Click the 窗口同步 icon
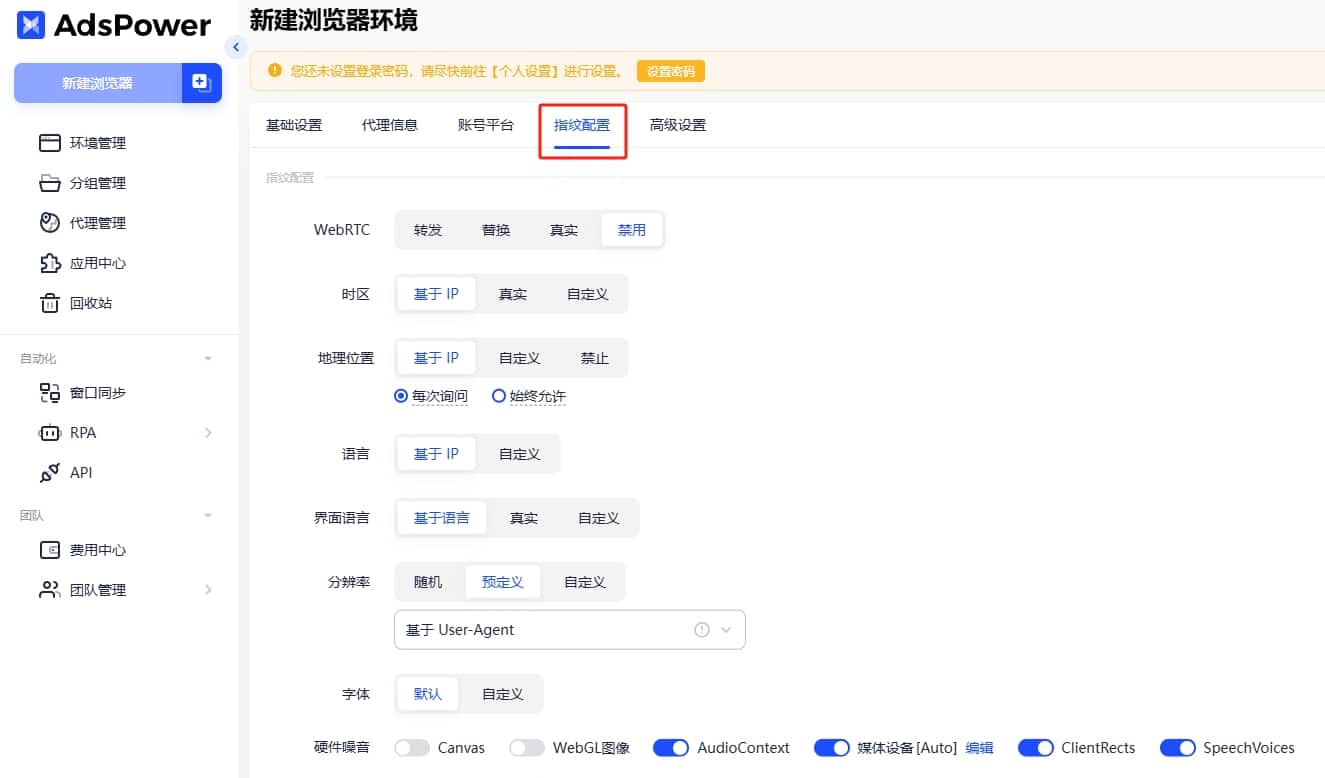Image resolution: width=1325 pixels, height=778 pixels. (49, 393)
